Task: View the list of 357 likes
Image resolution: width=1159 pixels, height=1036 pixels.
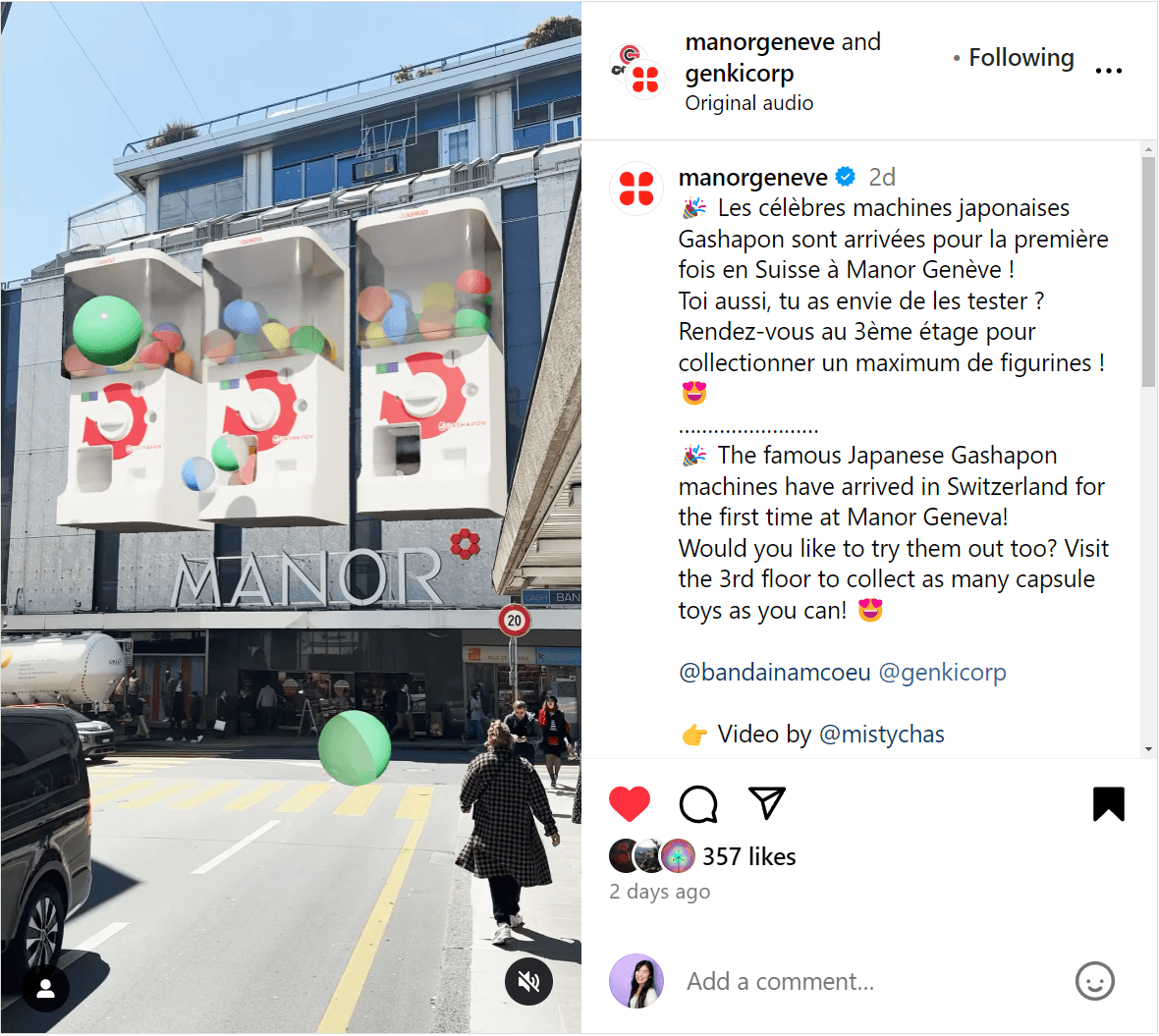Action: point(748,856)
